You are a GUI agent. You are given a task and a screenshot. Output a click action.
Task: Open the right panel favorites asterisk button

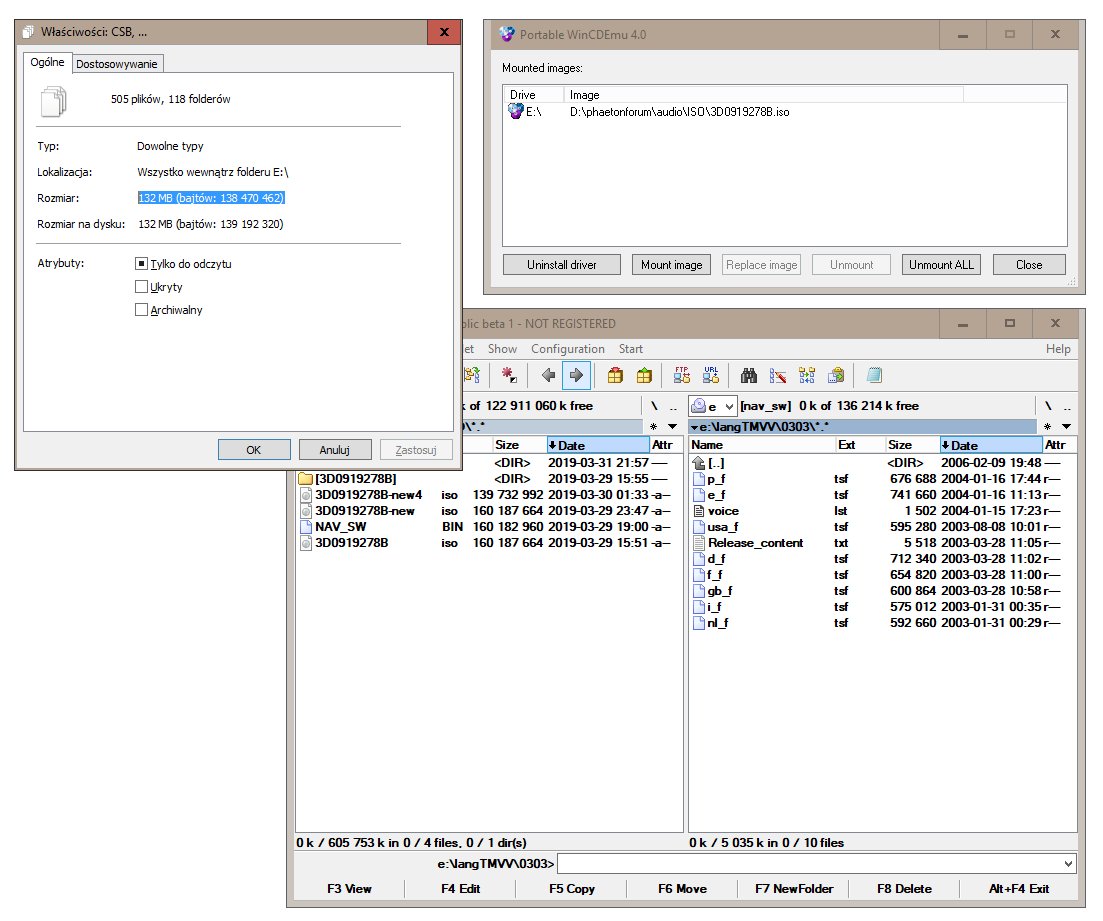(x=1047, y=426)
